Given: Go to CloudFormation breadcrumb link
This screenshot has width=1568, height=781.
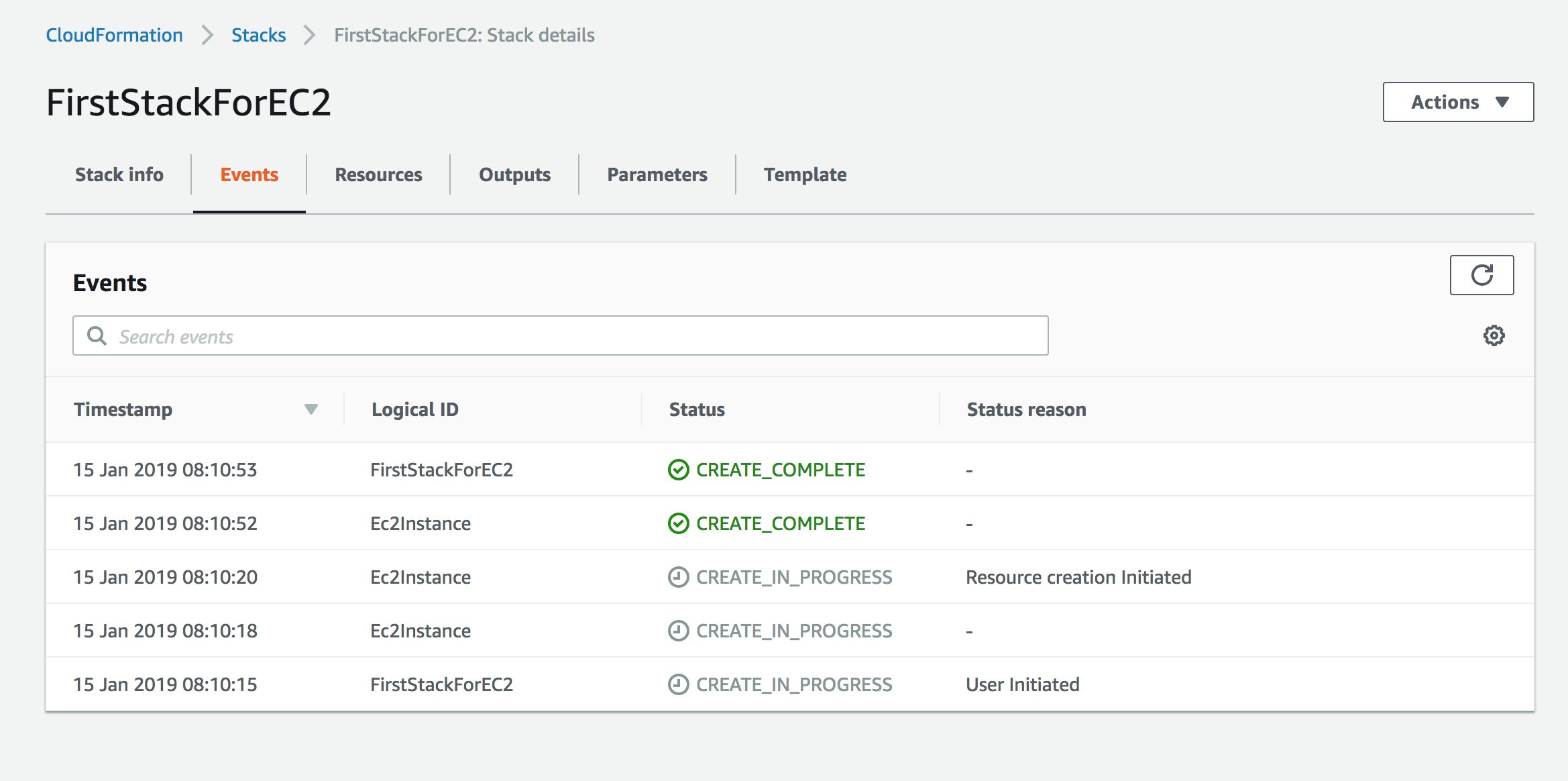Looking at the screenshot, I should (114, 35).
